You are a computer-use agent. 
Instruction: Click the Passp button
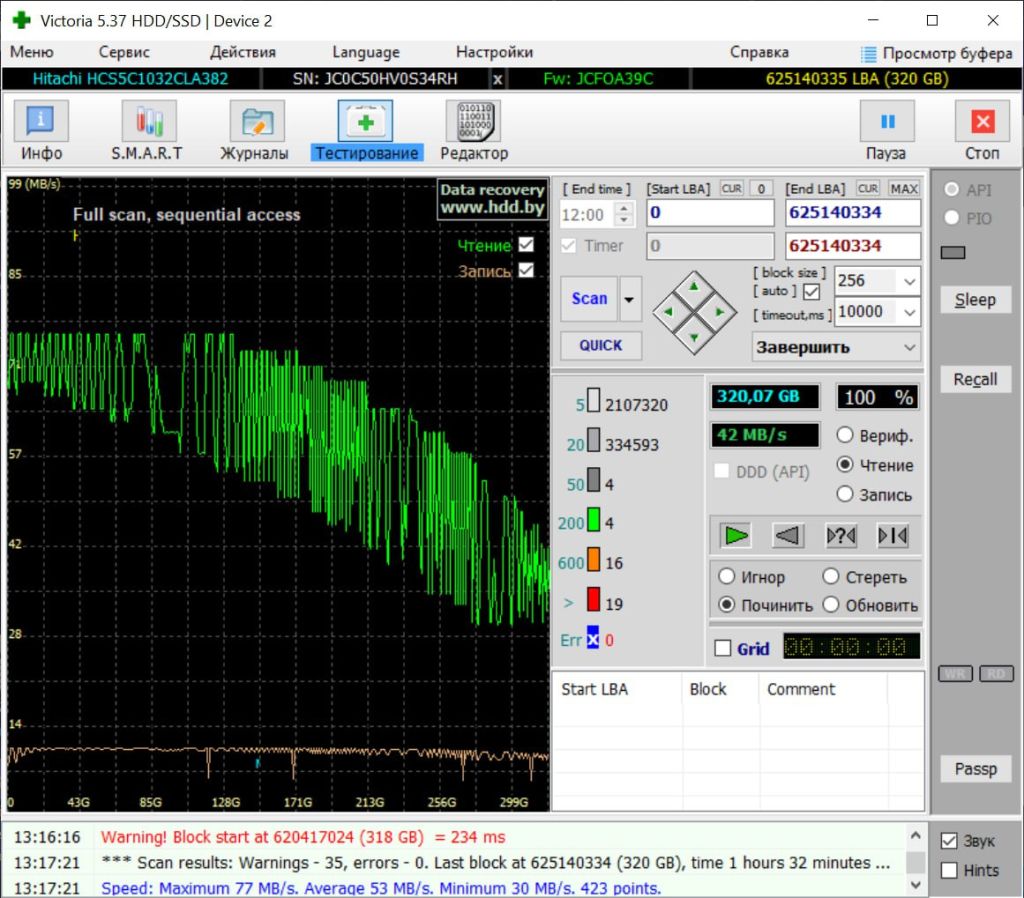click(x=975, y=769)
